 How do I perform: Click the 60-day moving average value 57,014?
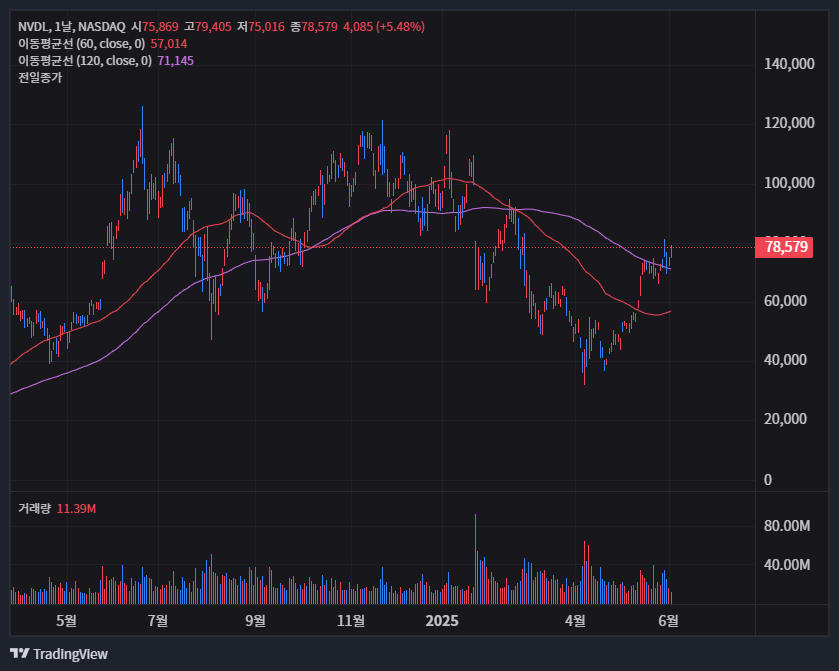pos(169,44)
